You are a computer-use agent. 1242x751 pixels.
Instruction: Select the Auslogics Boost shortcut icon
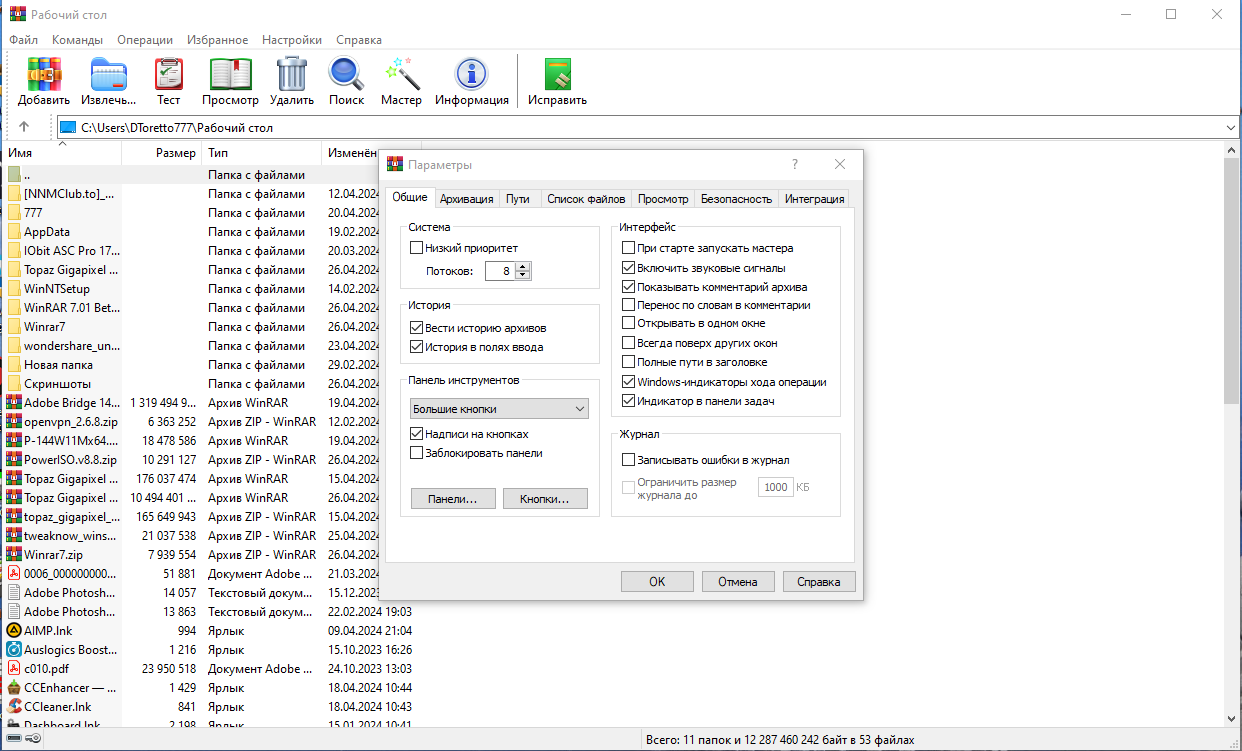14,650
